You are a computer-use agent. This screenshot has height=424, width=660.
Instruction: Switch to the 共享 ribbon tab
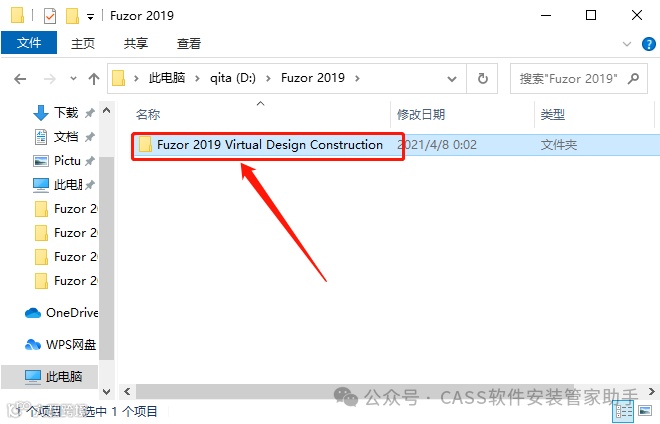136,43
